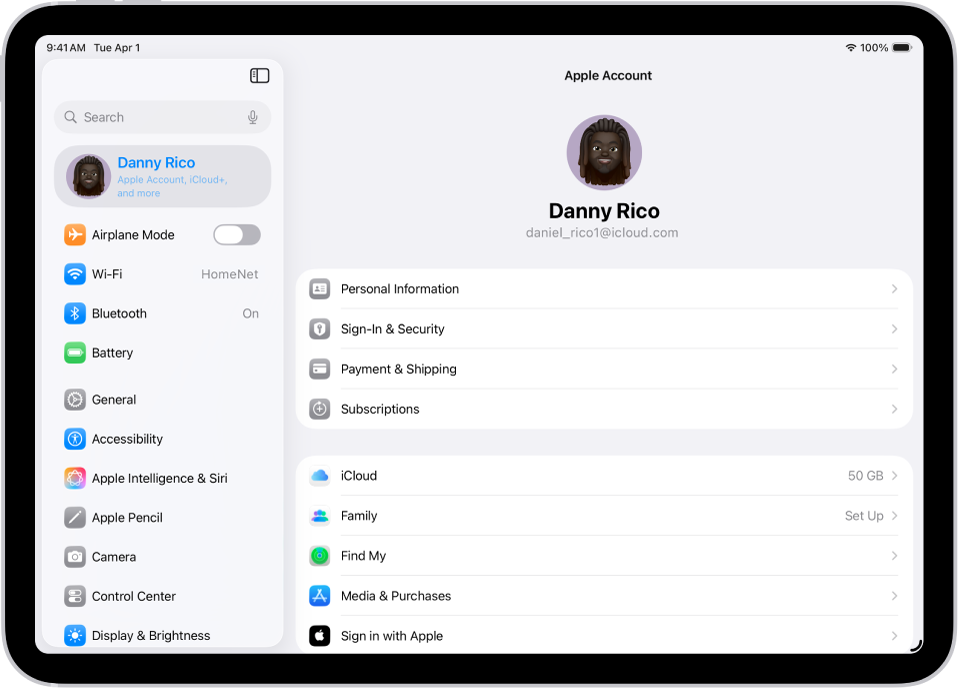960x690 pixels.
Task: Click the iCloud cloud icon
Action: click(x=319, y=475)
